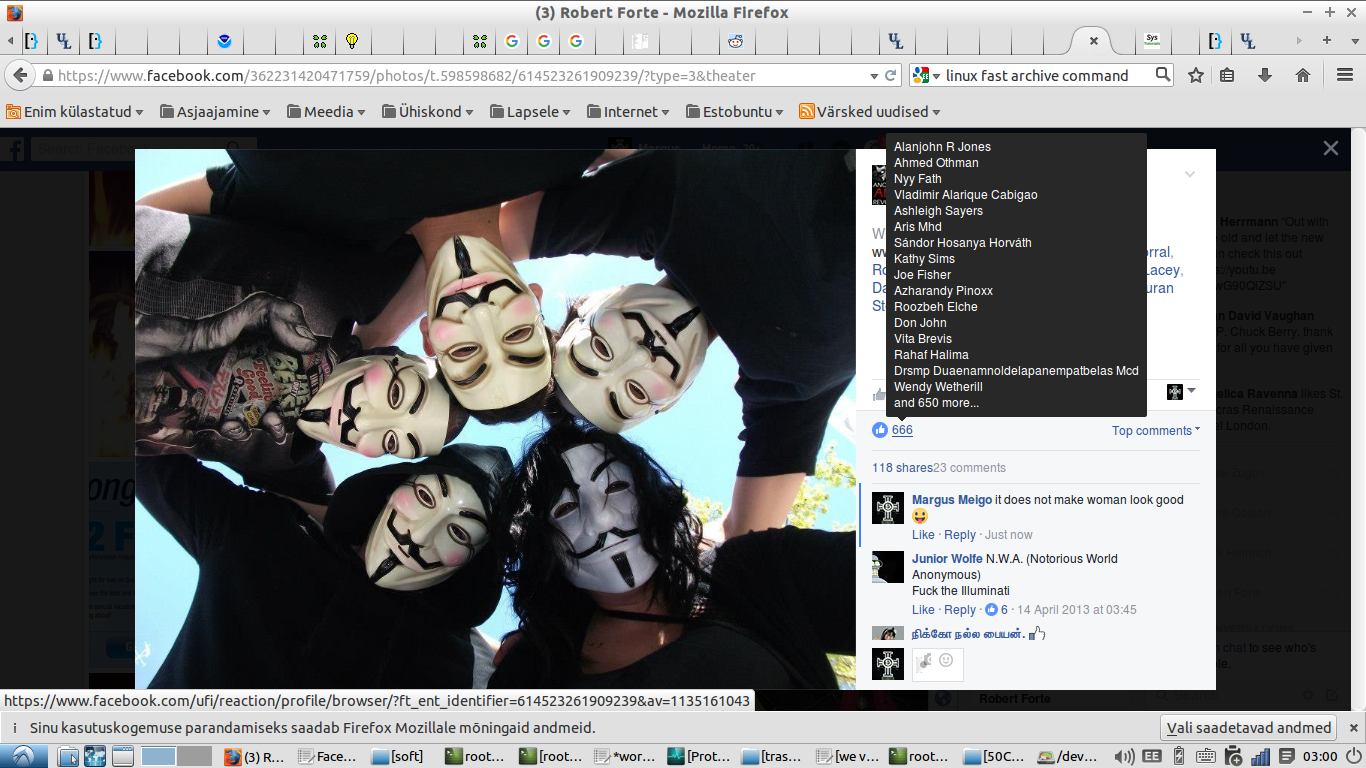
Task: Go to Firefox home page icon
Action: click(1302, 75)
